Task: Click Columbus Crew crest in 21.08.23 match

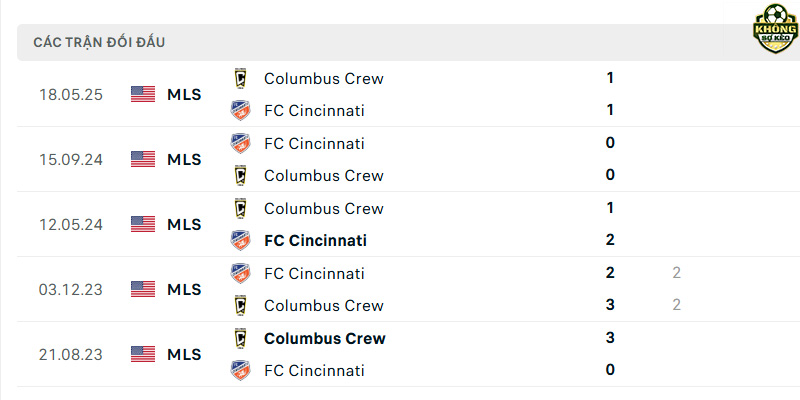Action: click(x=240, y=338)
